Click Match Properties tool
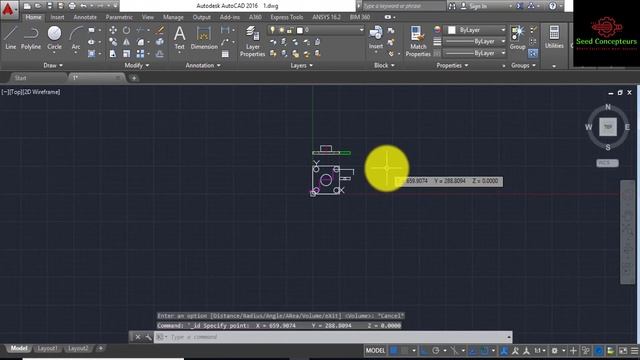 click(x=418, y=41)
